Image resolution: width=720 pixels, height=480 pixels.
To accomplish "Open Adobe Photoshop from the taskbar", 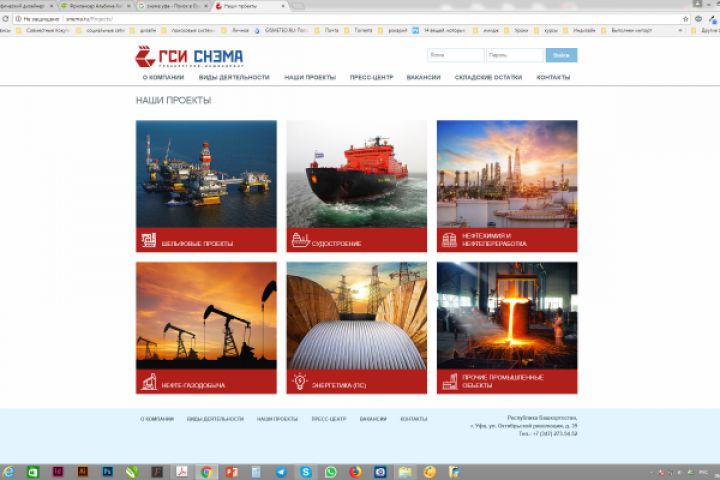I will click(107, 472).
